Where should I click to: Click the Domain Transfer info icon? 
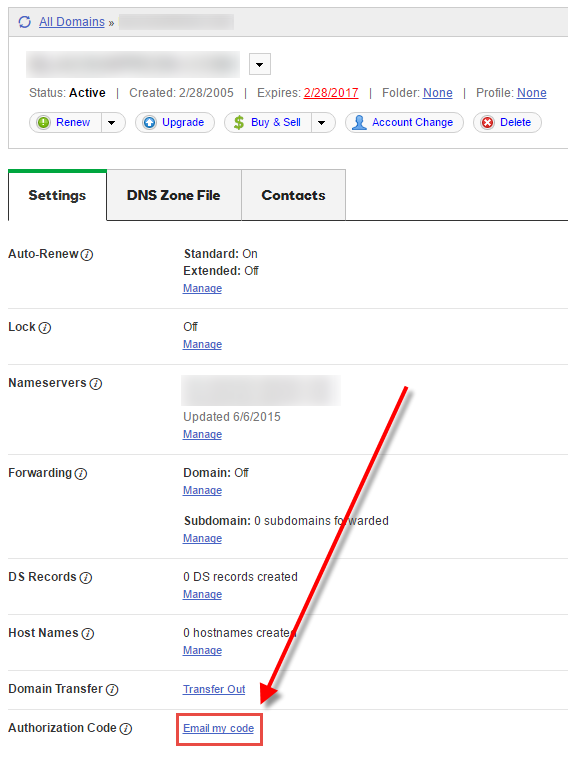[112, 689]
